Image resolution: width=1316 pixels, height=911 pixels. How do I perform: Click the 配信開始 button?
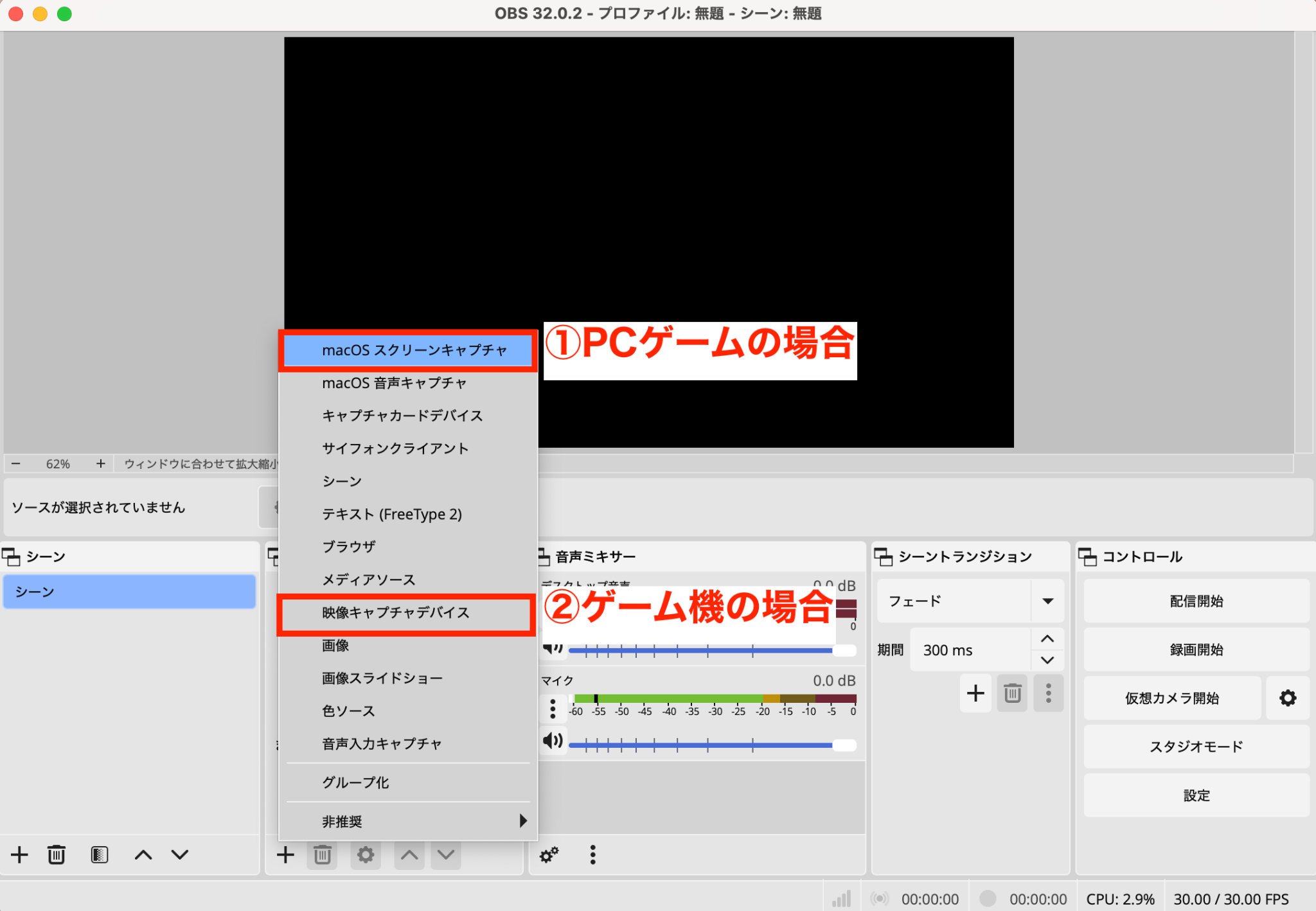tap(1196, 601)
